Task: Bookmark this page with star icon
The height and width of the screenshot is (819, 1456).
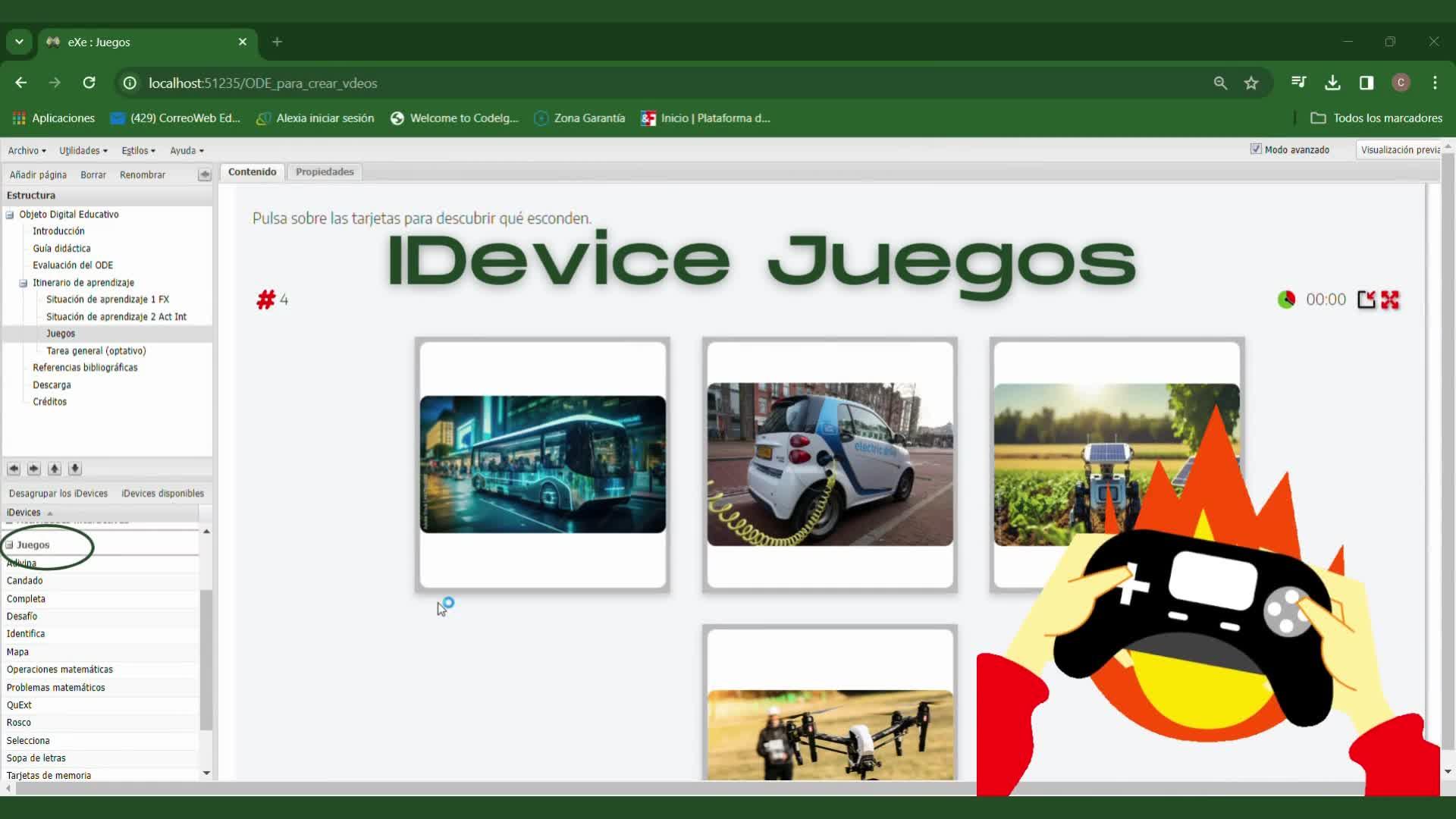Action: click(x=1251, y=83)
